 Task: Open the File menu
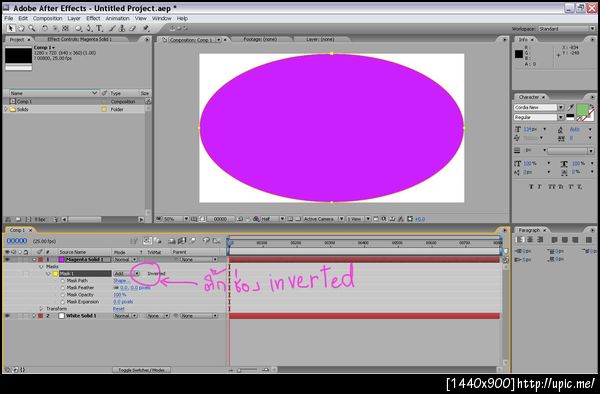[8, 18]
